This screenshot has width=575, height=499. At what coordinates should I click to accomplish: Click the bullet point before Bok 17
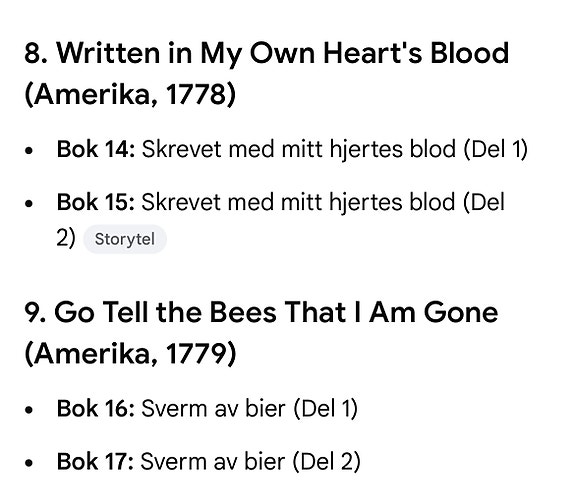pyautogui.click(x=29, y=462)
